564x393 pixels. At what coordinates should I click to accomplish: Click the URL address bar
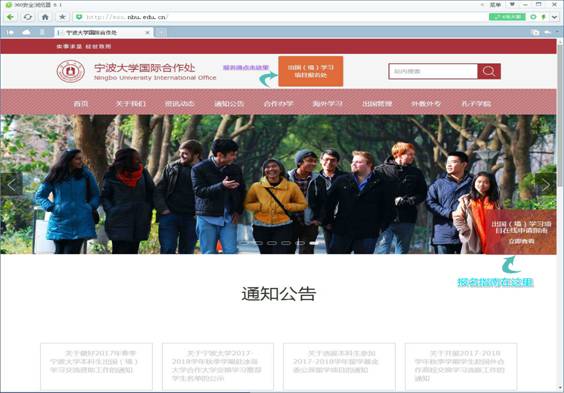tap(281, 17)
